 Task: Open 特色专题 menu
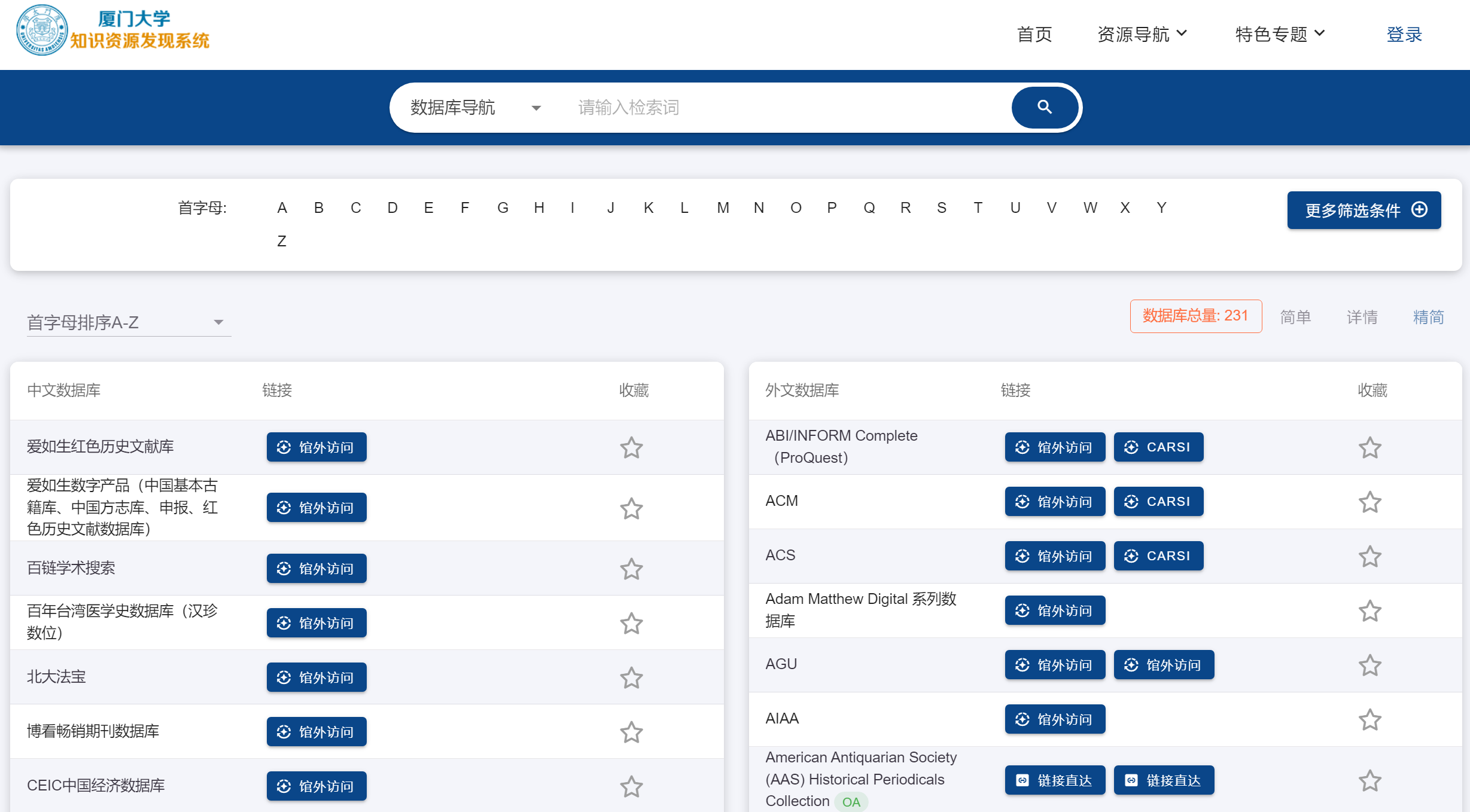pyautogui.click(x=1280, y=34)
